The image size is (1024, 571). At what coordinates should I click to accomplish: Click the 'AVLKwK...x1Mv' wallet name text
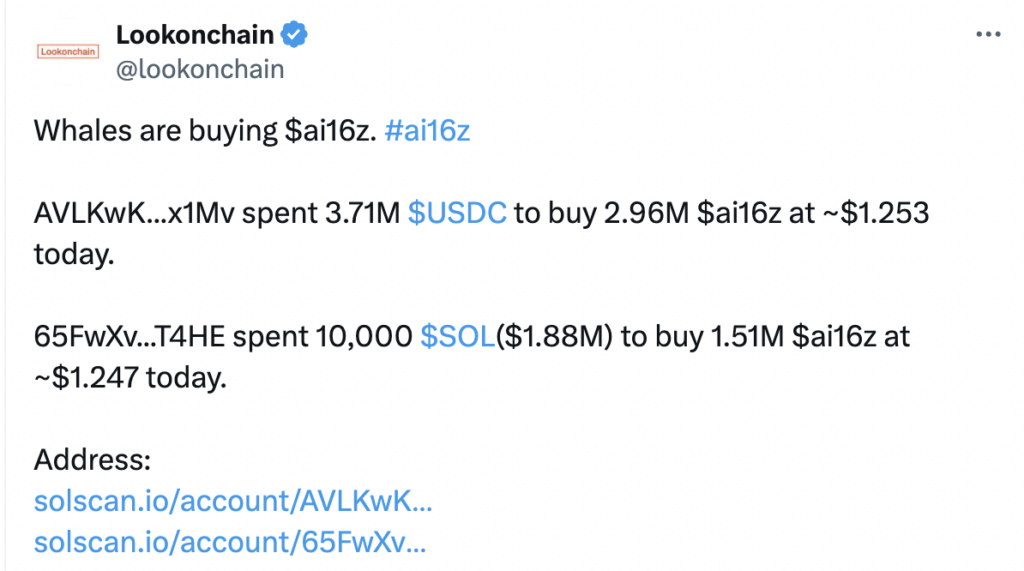click(x=134, y=213)
